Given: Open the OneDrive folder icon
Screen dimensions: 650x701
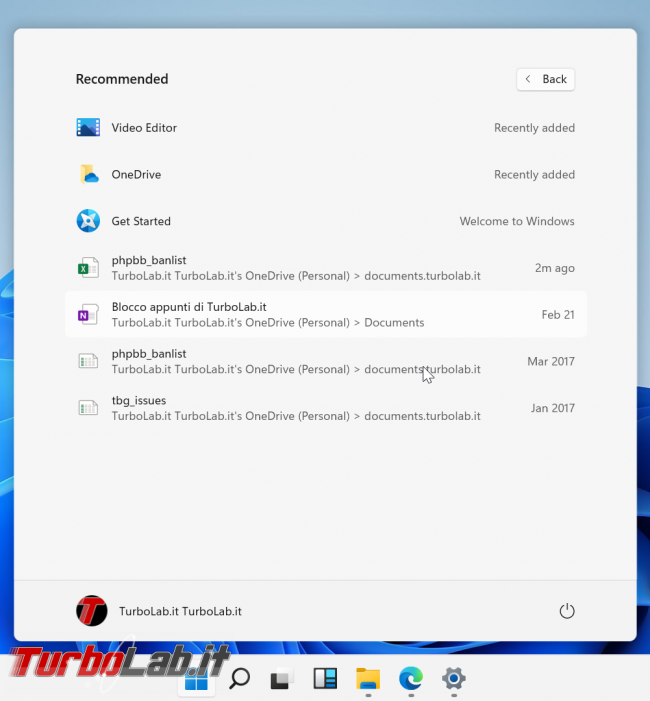Looking at the screenshot, I should pyautogui.click(x=89, y=174).
